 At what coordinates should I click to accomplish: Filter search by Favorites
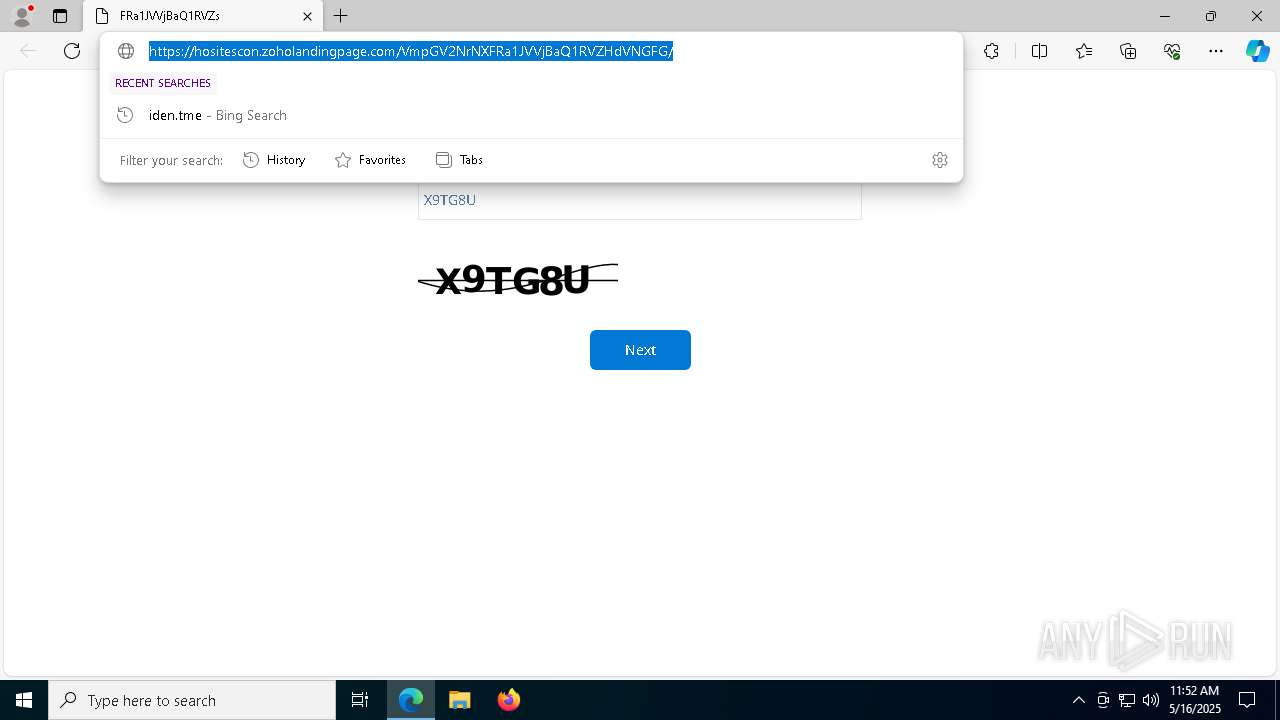click(x=370, y=160)
